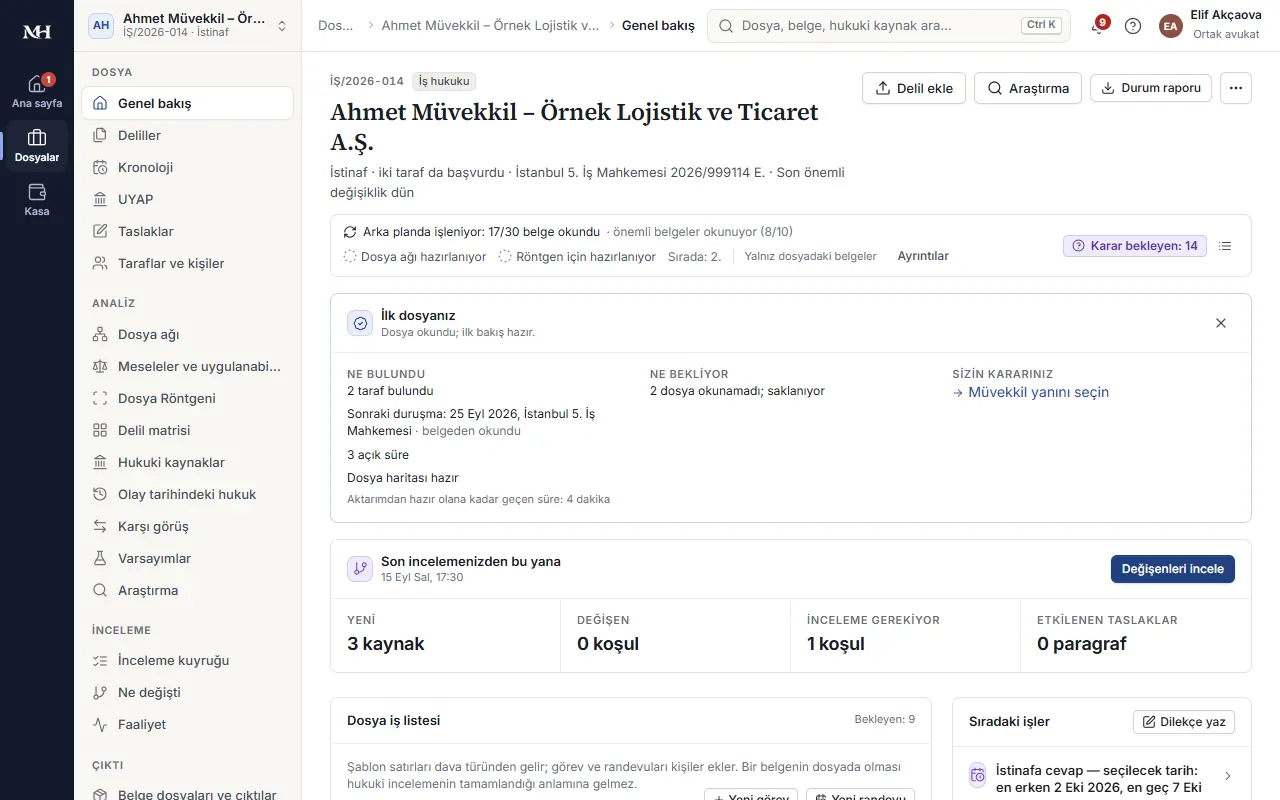Viewport: 1280px width, 800px height.
Task: Click the Araştırma button in the header
Action: pyautogui.click(x=1028, y=88)
